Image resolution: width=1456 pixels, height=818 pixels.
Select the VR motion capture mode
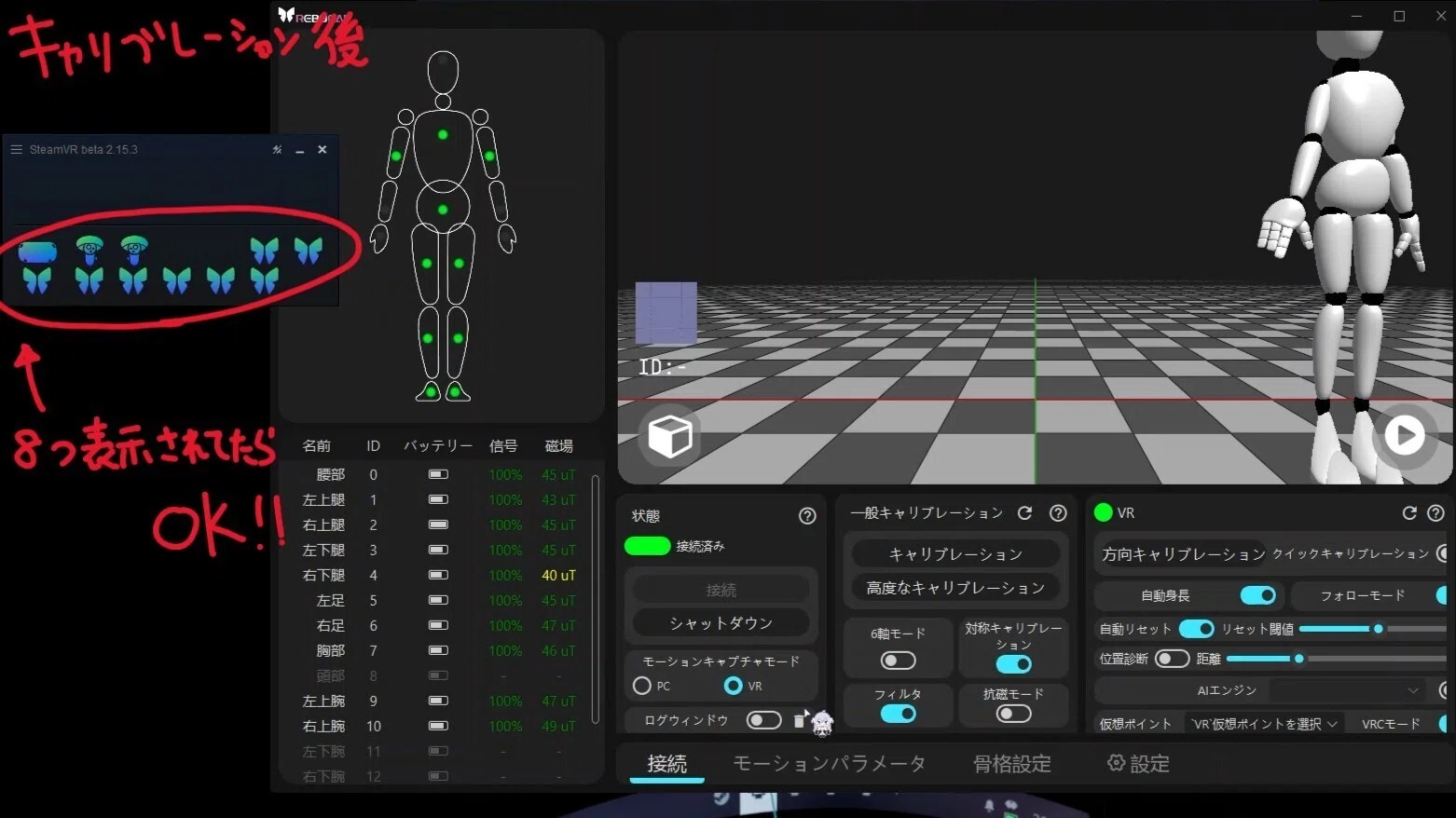733,686
